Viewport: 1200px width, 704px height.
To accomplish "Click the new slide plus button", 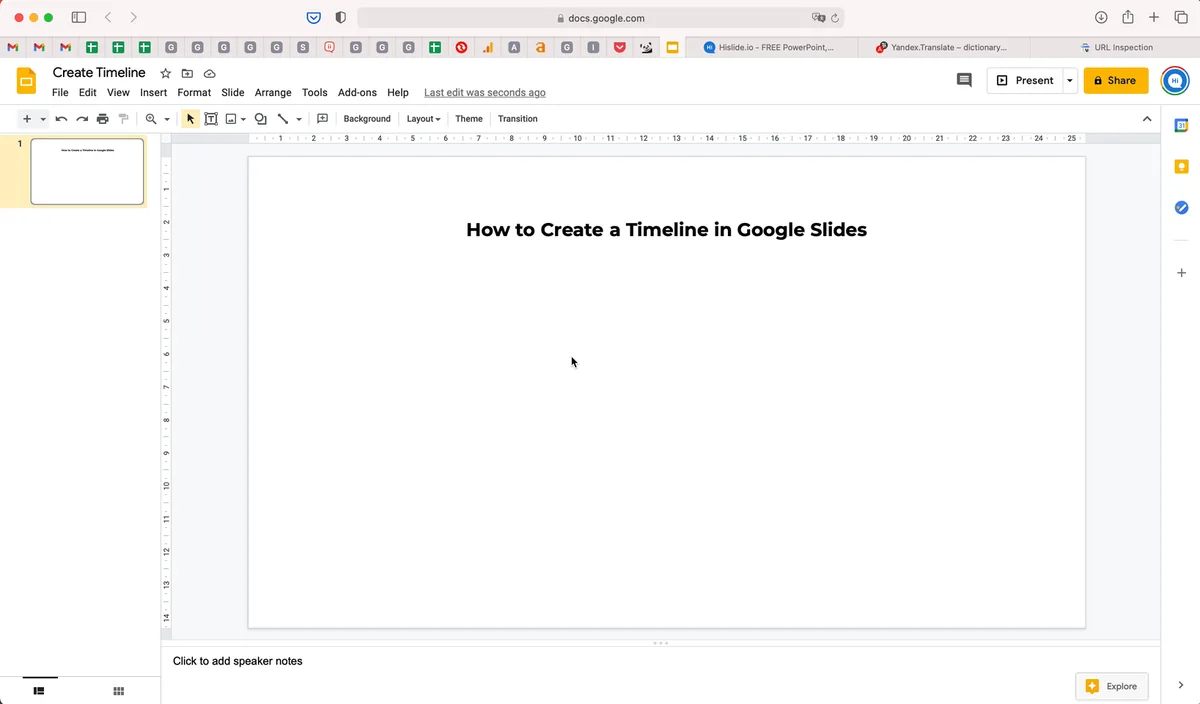I will click(x=27, y=119).
